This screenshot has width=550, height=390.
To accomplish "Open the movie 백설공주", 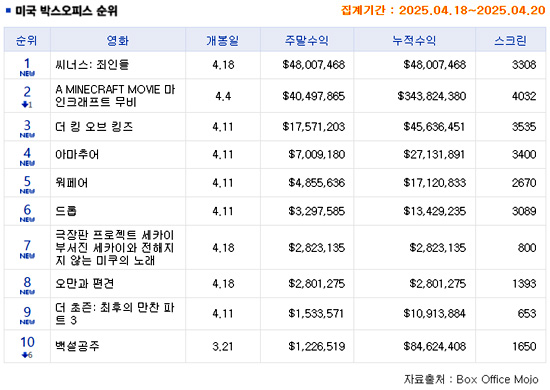I will [77, 346].
